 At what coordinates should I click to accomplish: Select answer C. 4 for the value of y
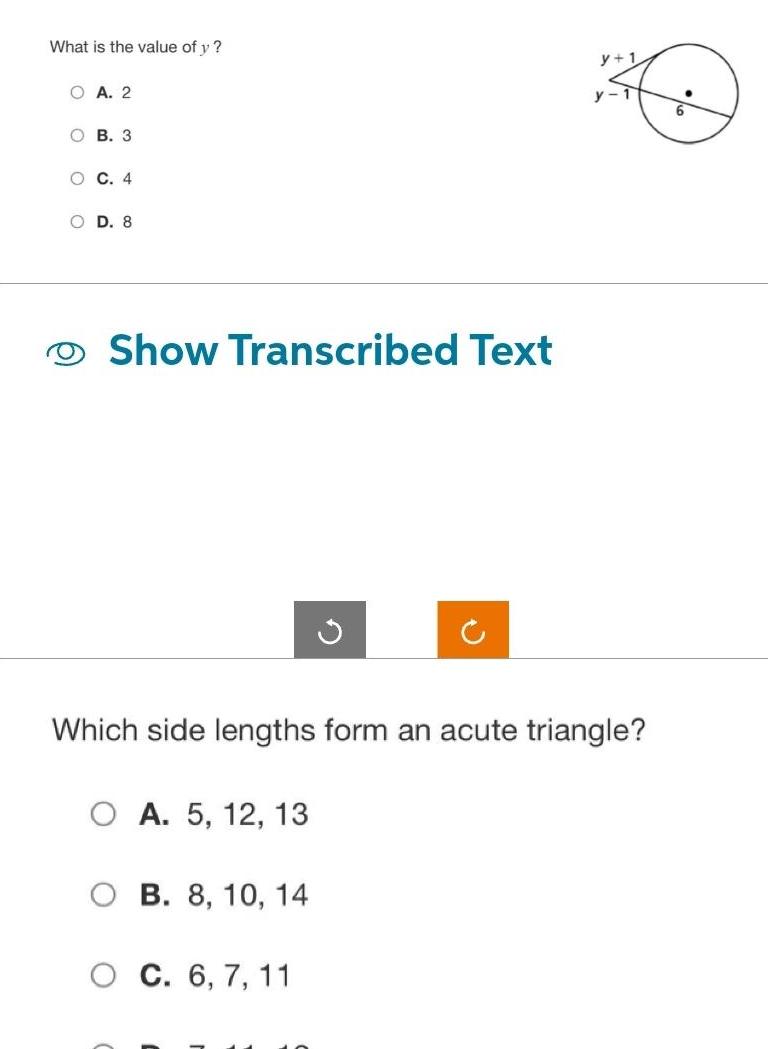[x=76, y=178]
